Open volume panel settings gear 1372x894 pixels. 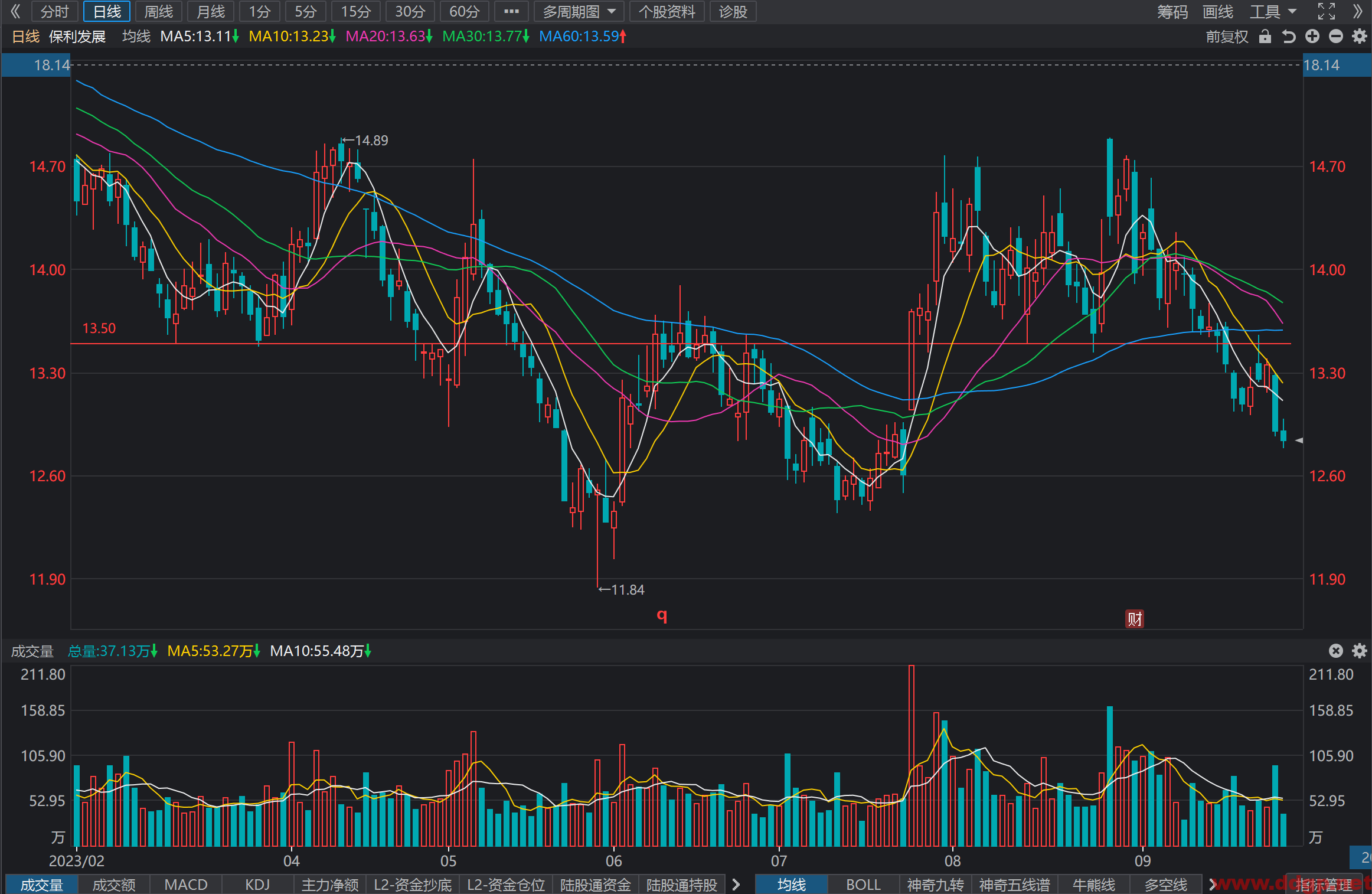pyautogui.click(x=1360, y=651)
